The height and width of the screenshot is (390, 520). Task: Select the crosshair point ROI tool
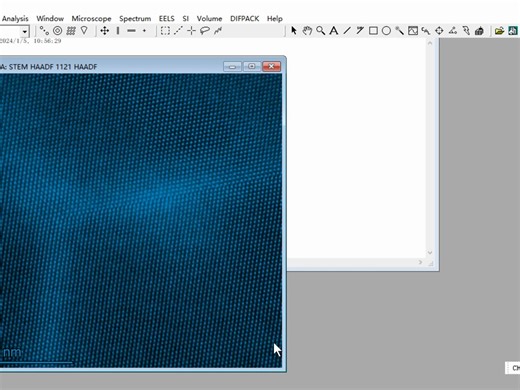point(191,31)
